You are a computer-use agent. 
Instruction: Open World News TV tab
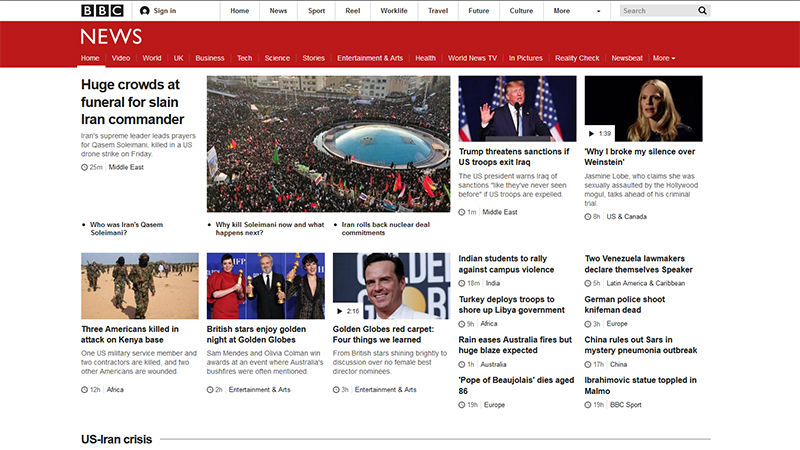pos(472,58)
